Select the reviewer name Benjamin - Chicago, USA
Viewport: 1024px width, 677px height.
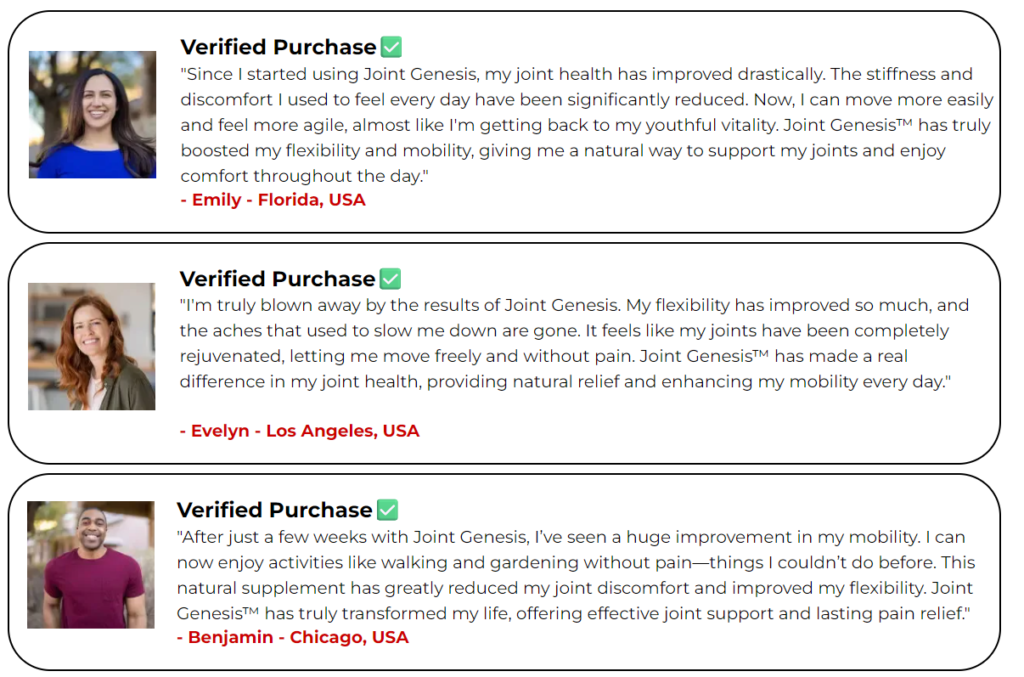coord(292,637)
